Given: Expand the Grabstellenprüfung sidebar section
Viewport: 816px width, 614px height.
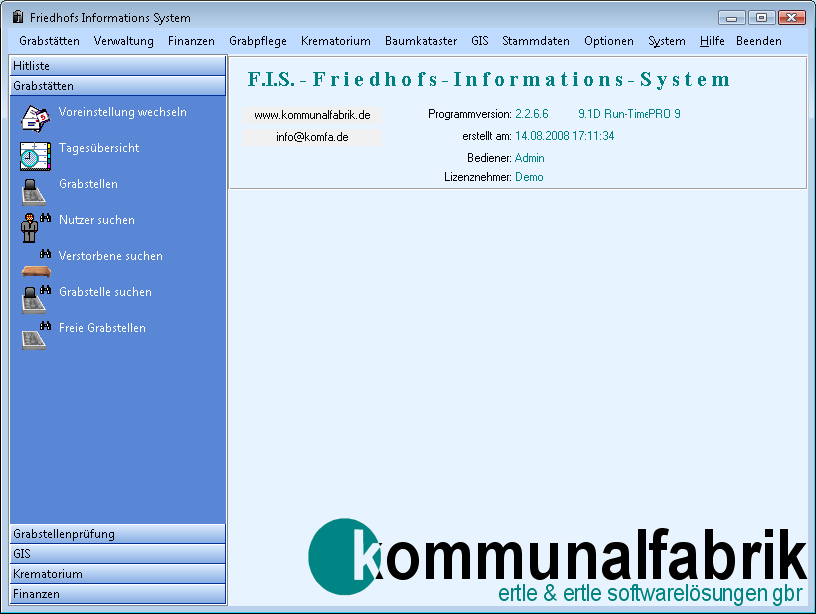Looking at the screenshot, I should pos(118,534).
